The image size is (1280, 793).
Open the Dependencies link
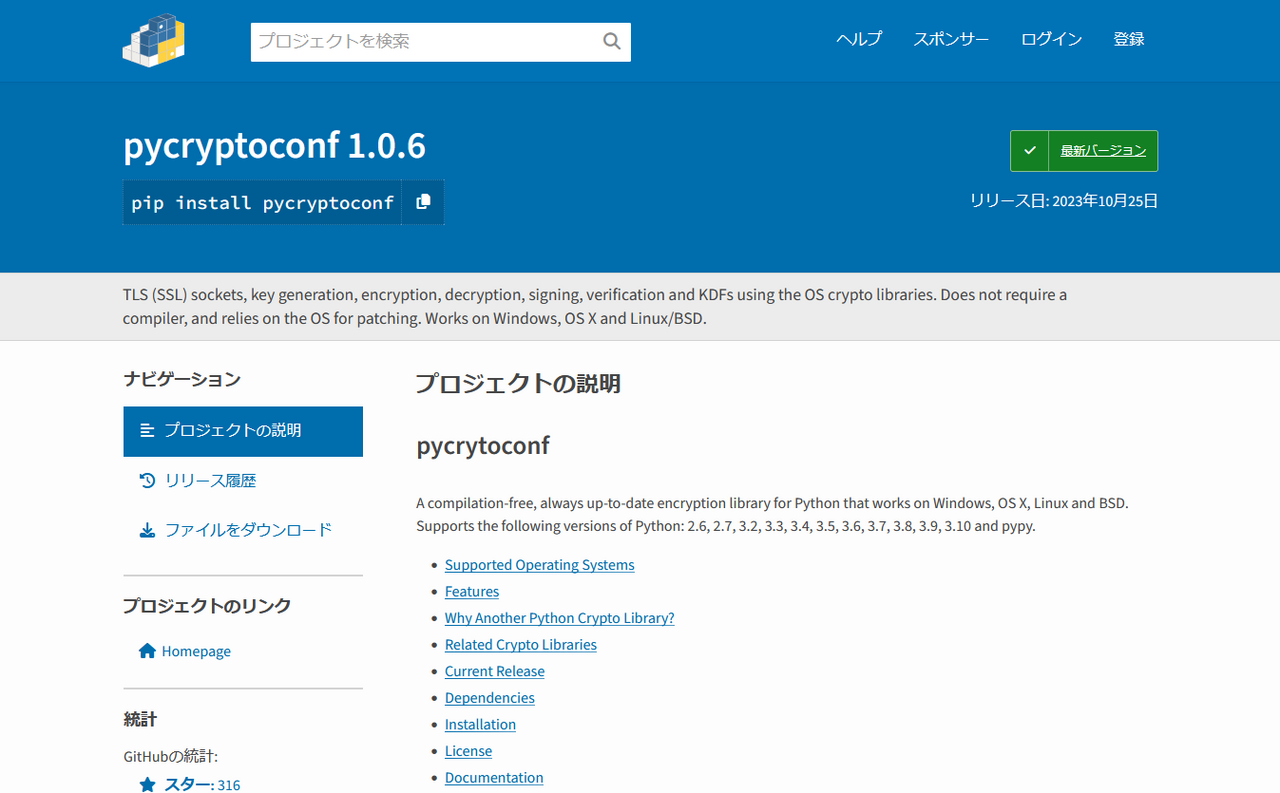490,698
